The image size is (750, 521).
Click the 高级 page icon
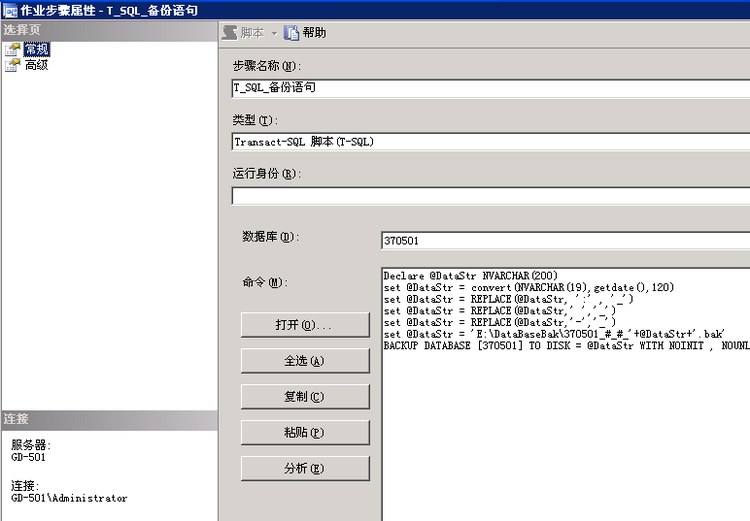click(13, 65)
